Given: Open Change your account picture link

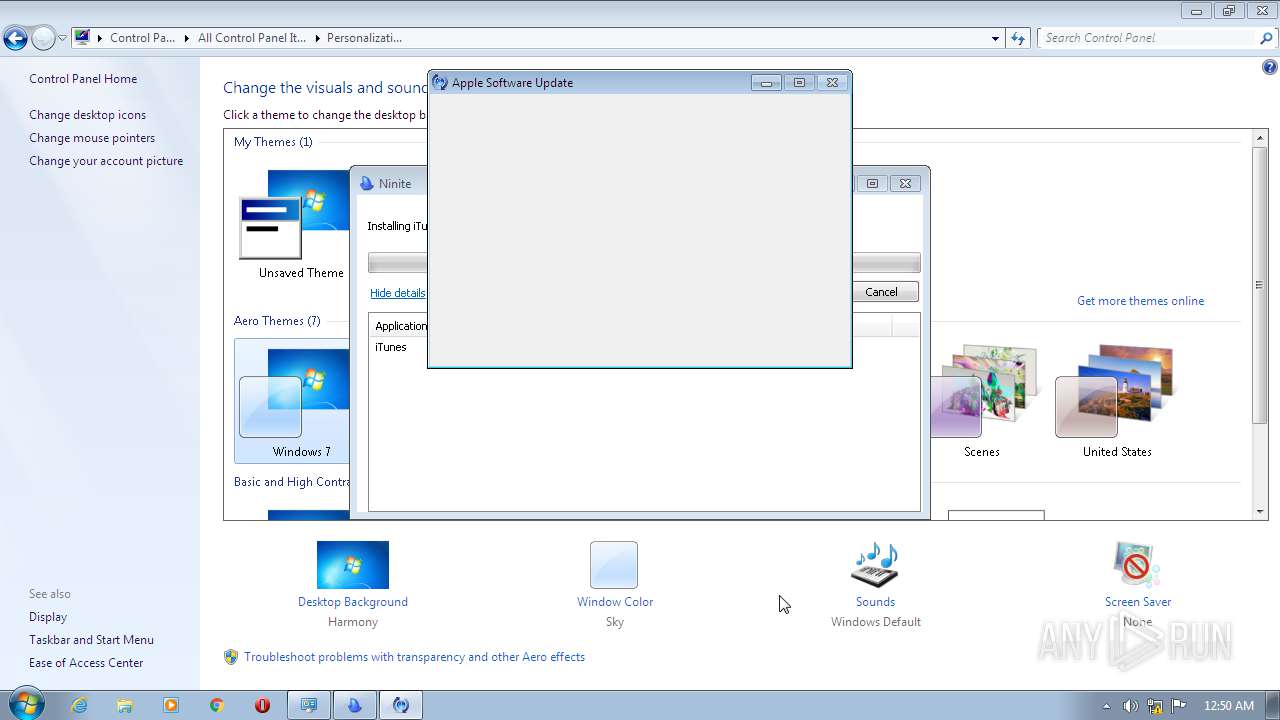Looking at the screenshot, I should click(106, 161).
